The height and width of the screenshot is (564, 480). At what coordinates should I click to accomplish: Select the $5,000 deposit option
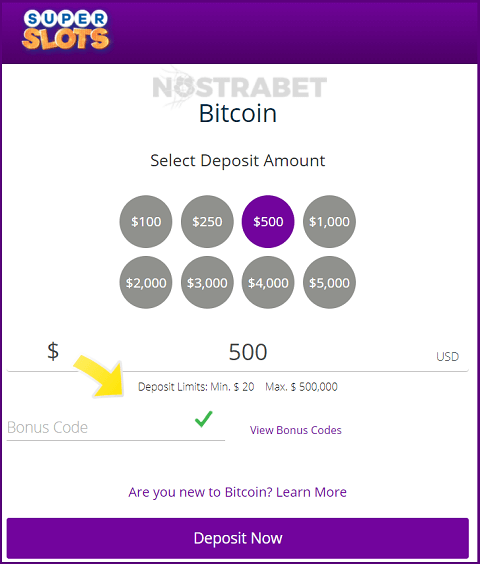tap(329, 283)
